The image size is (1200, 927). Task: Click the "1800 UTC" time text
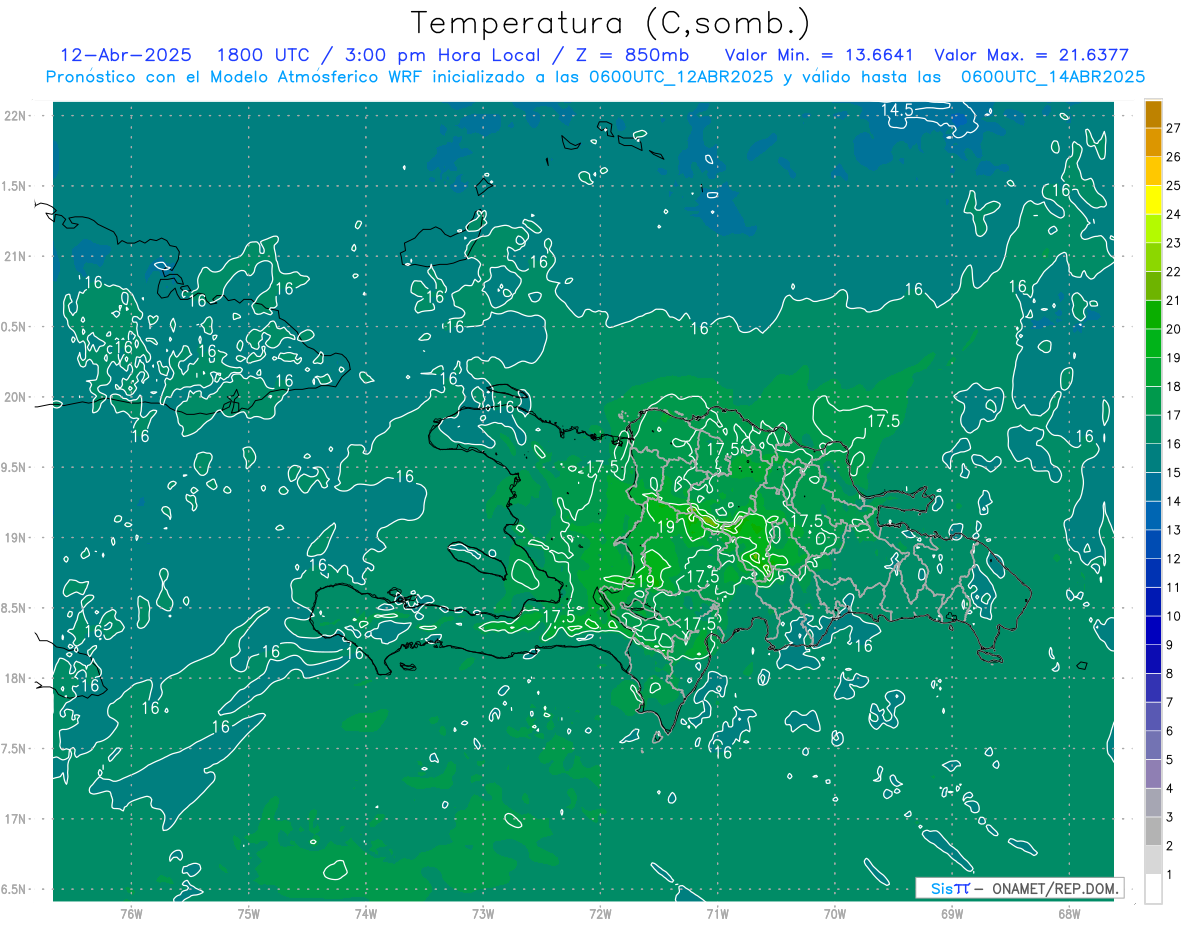(x=262, y=54)
